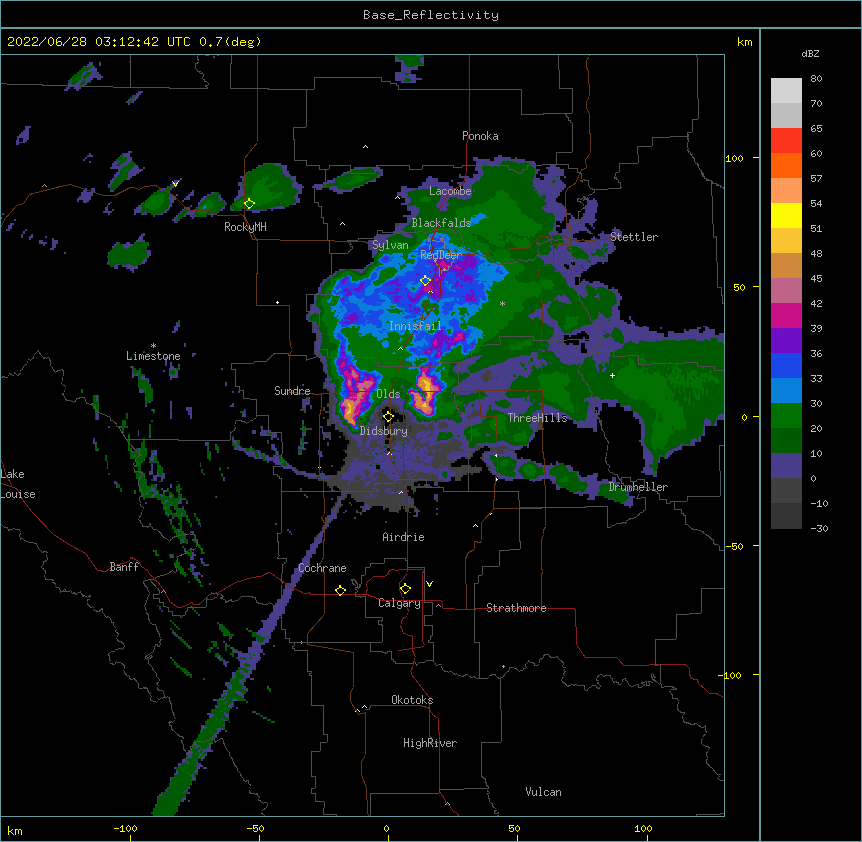This screenshot has height=842, width=862.
Task: Select the dark orange 57–60 dBZ swatch
Action: 786,166
